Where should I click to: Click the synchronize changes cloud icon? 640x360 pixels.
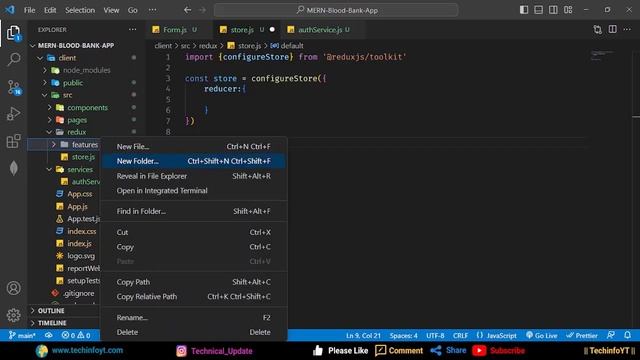(x=49, y=336)
